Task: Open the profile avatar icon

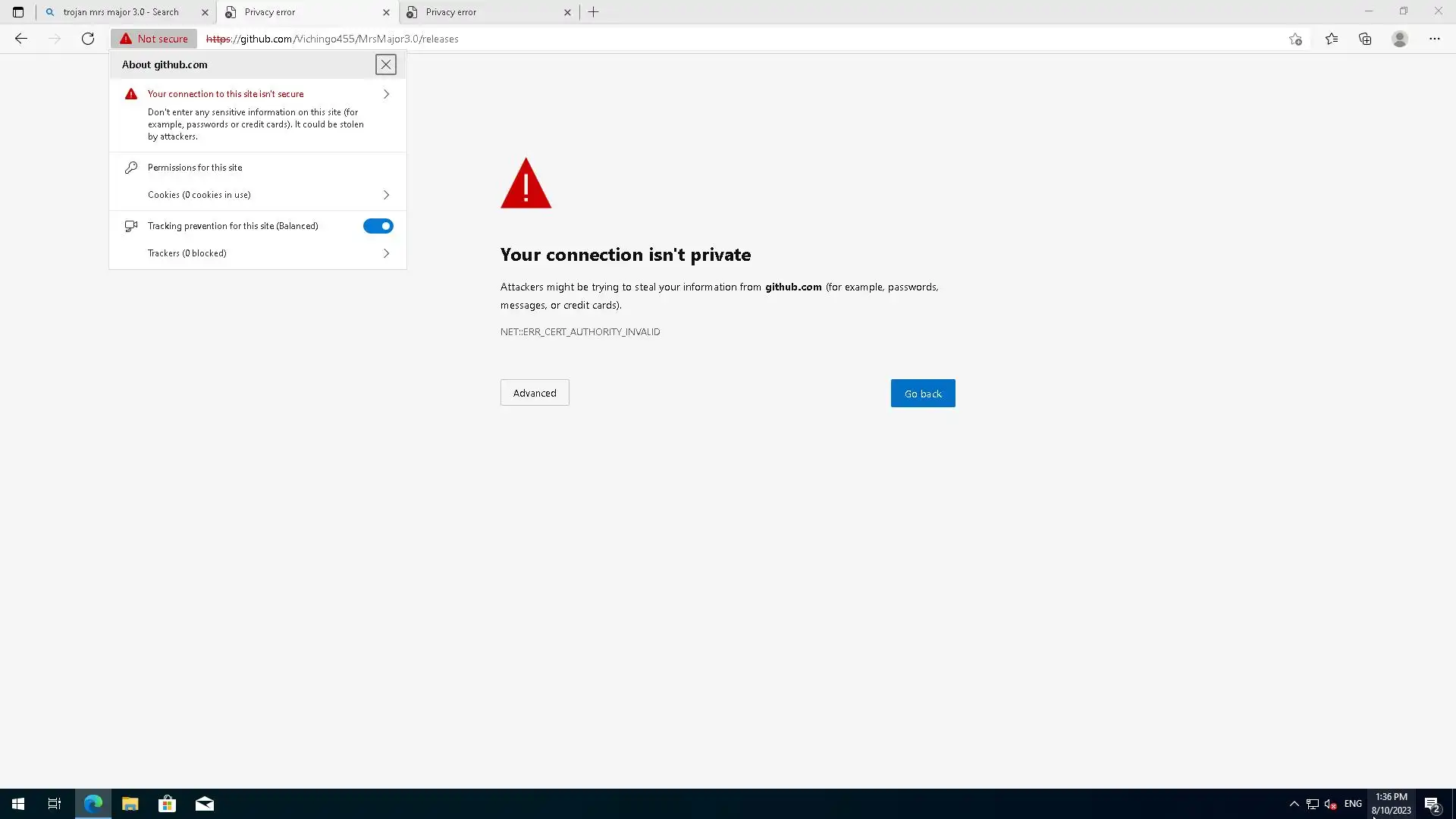Action: coord(1399,39)
